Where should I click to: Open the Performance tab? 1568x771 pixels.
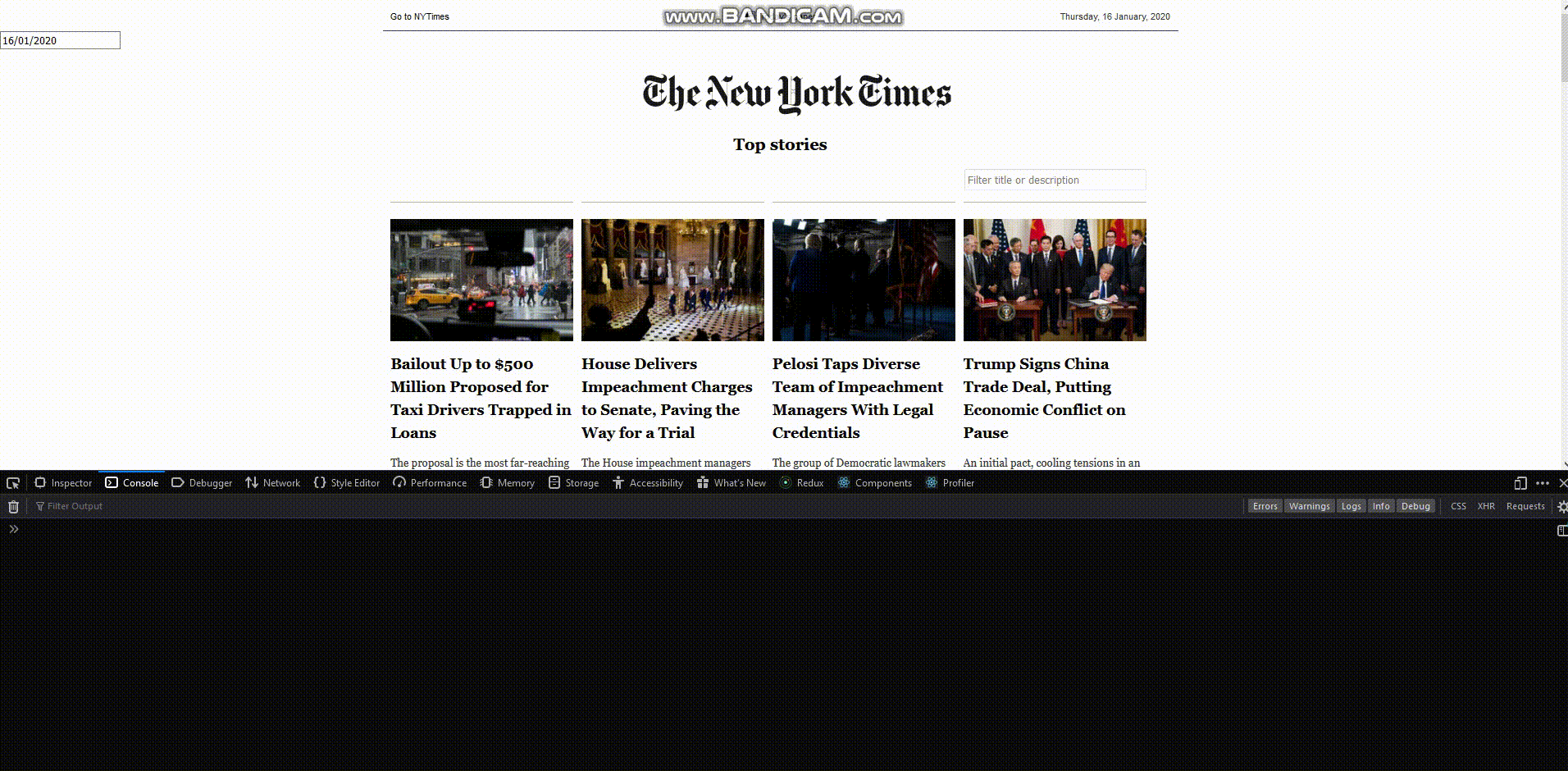[x=430, y=483]
